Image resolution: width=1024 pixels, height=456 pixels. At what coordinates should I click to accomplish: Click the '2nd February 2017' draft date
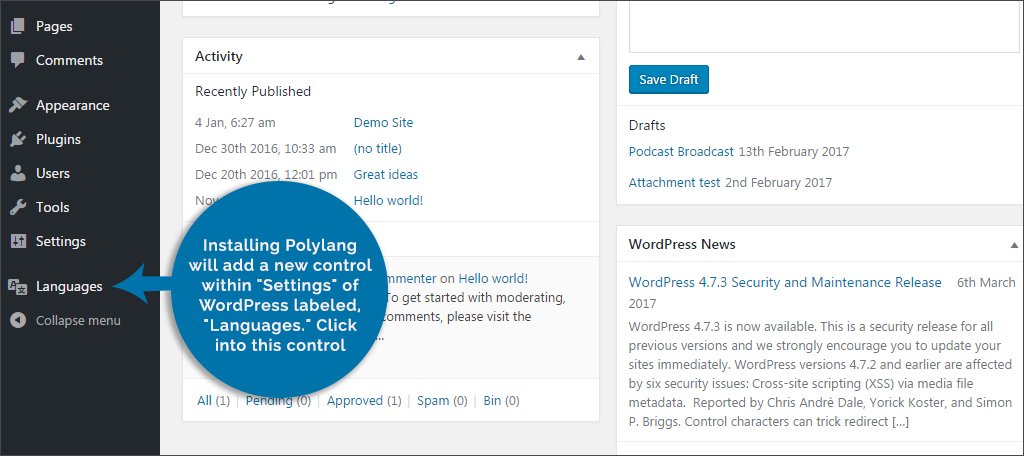[778, 182]
